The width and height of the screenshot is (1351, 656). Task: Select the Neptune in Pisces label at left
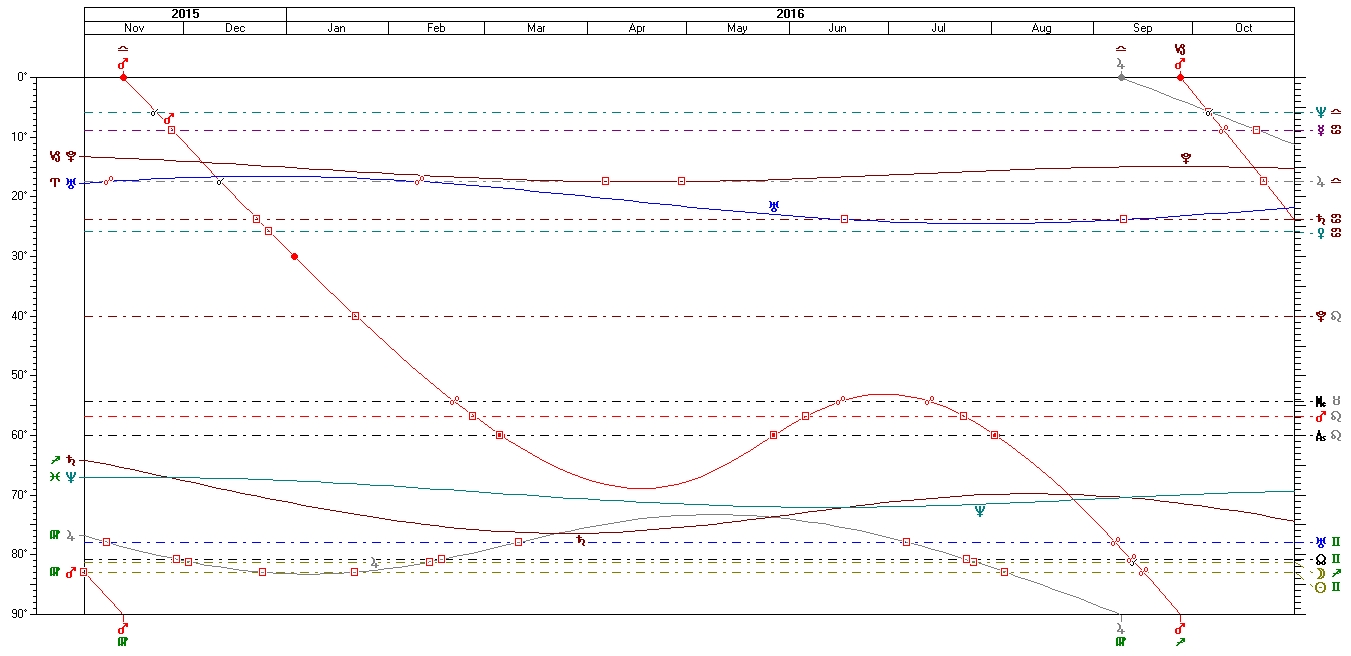(x=63, y=477)
